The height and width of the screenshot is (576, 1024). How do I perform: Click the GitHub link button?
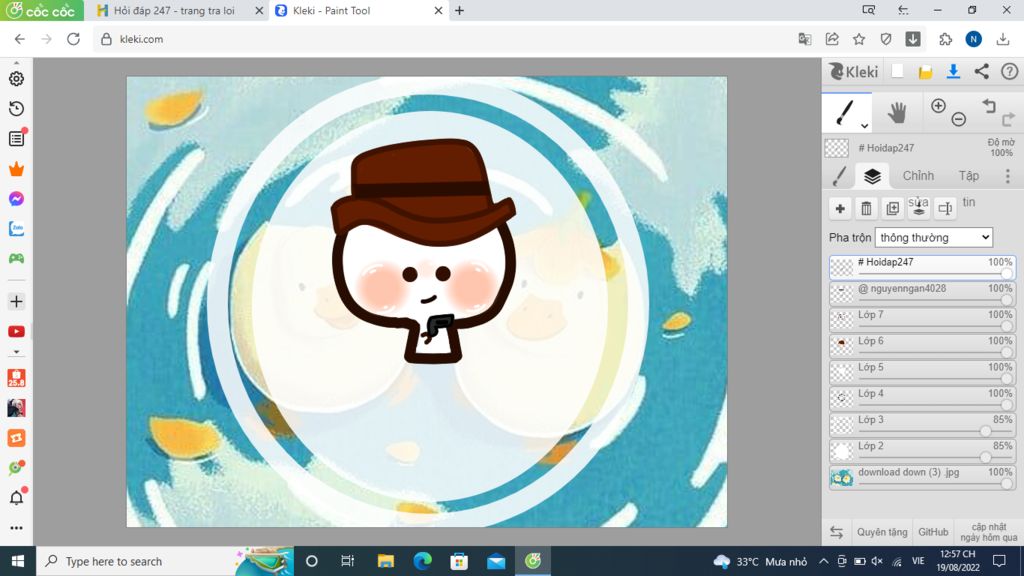tap(933, 532)
